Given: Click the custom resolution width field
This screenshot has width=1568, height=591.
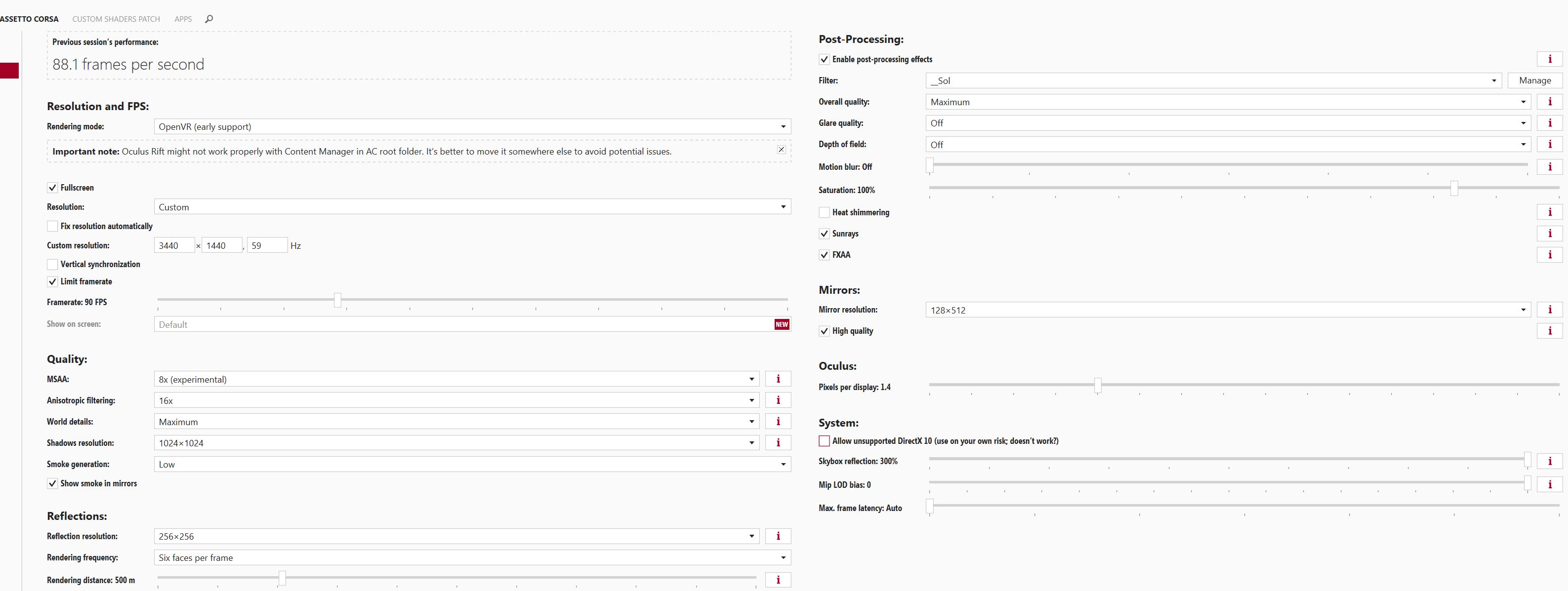Looking at the screenshot, I should click(x=175, y=245).
